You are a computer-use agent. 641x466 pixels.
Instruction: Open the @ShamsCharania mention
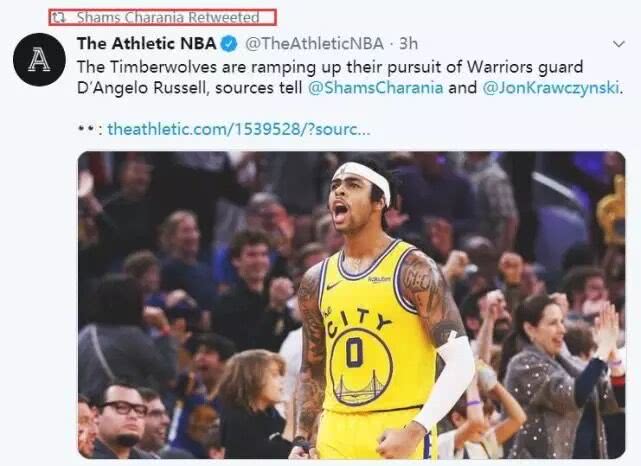375,88
